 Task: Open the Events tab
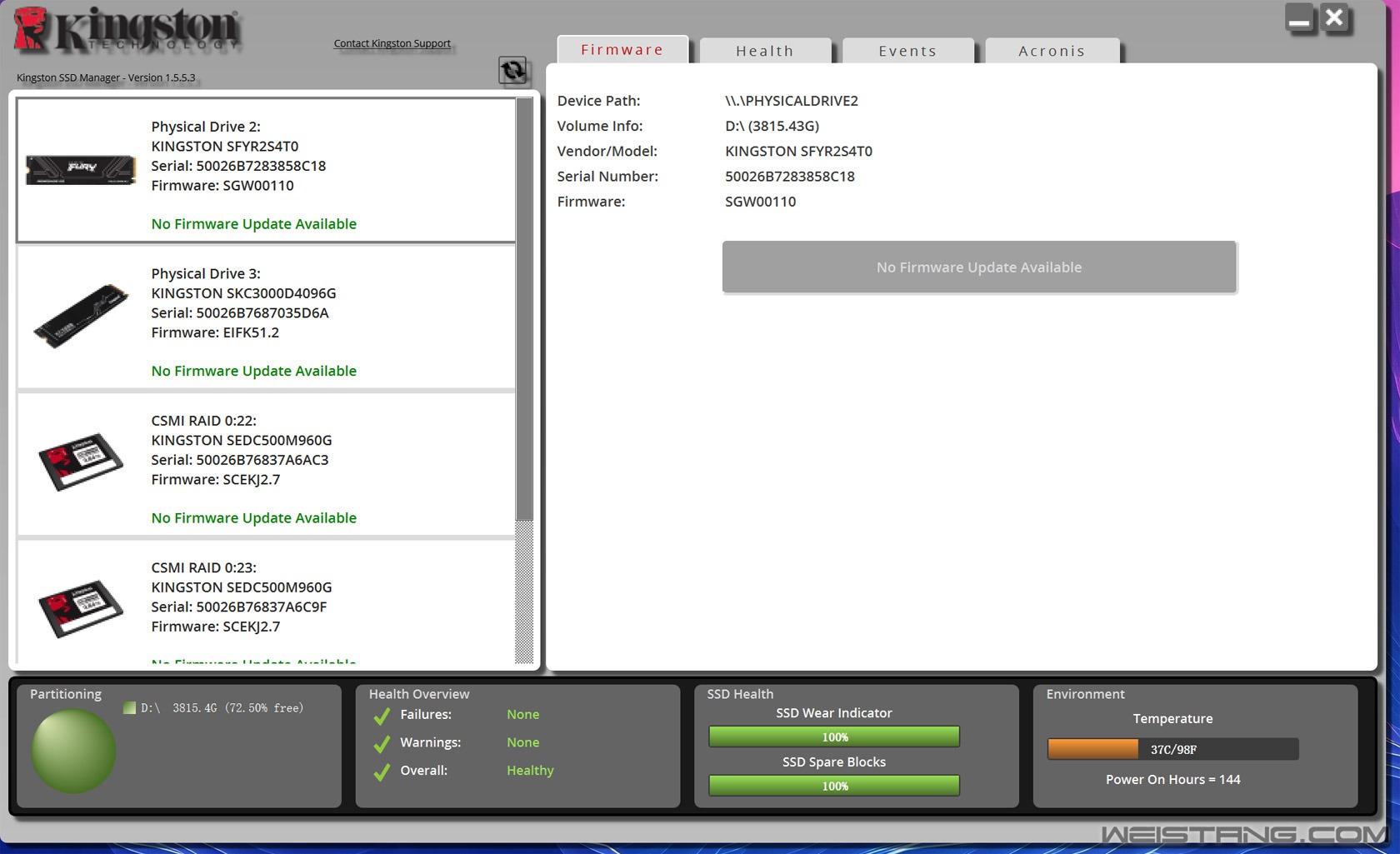(907, 51)
